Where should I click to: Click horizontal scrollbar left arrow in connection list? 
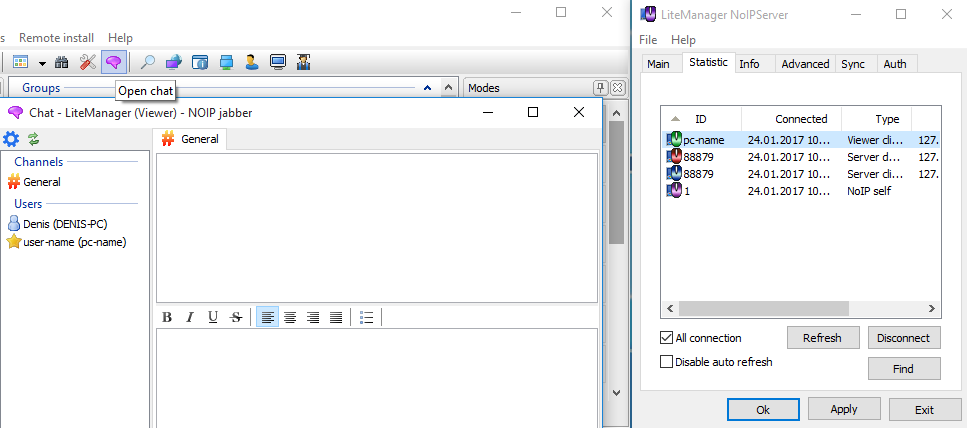670,308
